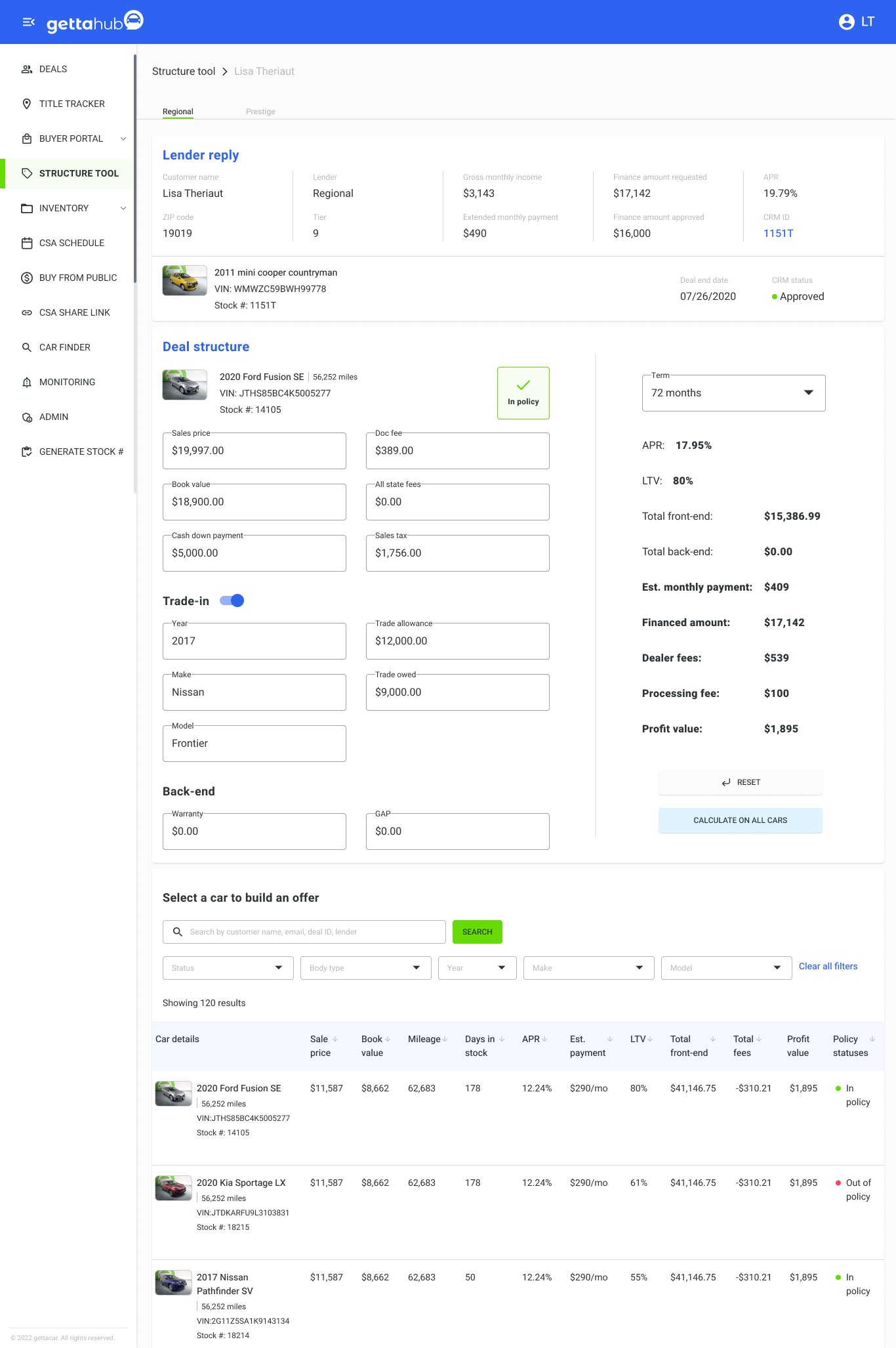
Task: Click the RESET button
Action: 741,782
